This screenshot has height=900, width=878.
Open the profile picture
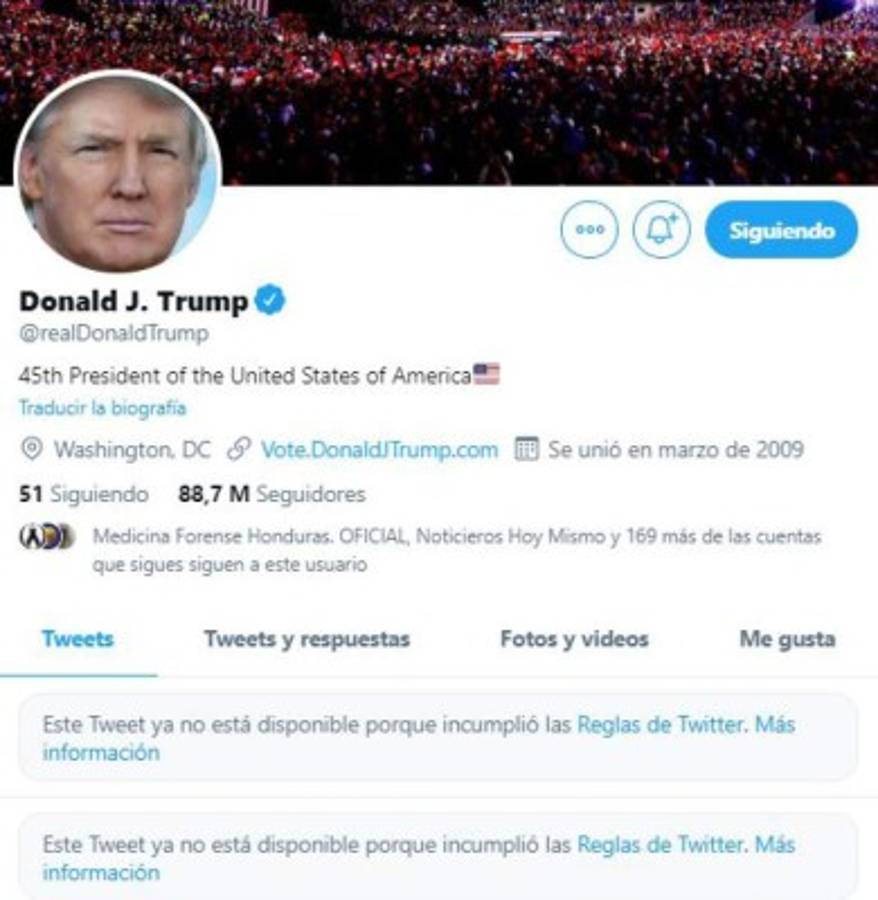point(118,171)
